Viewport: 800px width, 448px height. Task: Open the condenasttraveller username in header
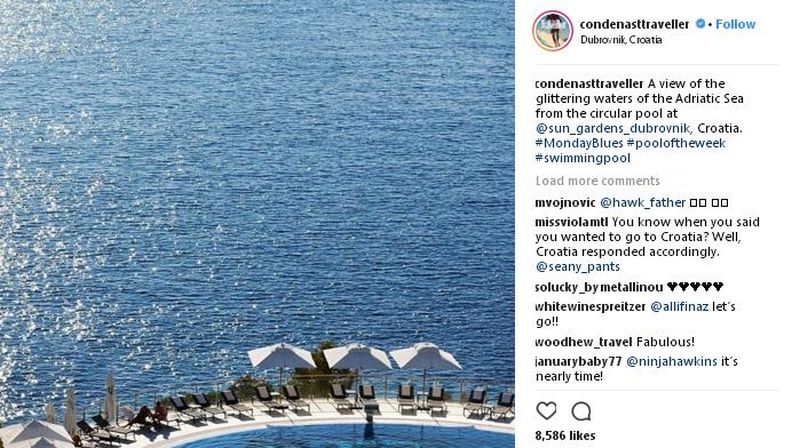pyautogui.click(x=634, y=24)
